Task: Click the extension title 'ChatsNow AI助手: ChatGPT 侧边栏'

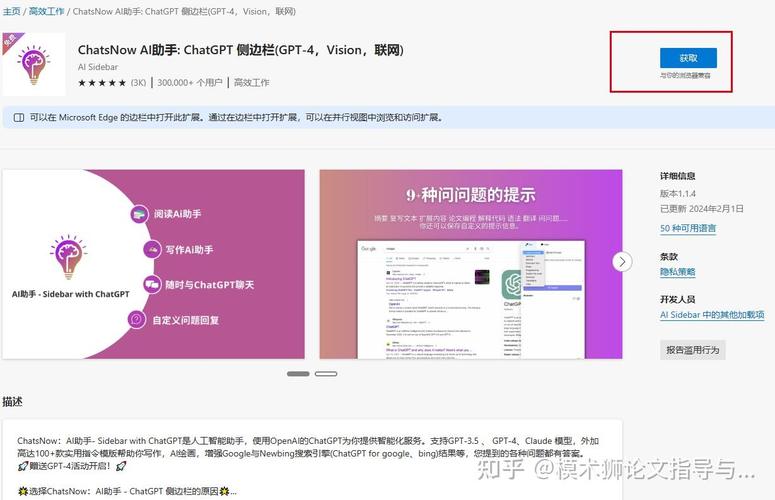Action: (x=241, y=50)
